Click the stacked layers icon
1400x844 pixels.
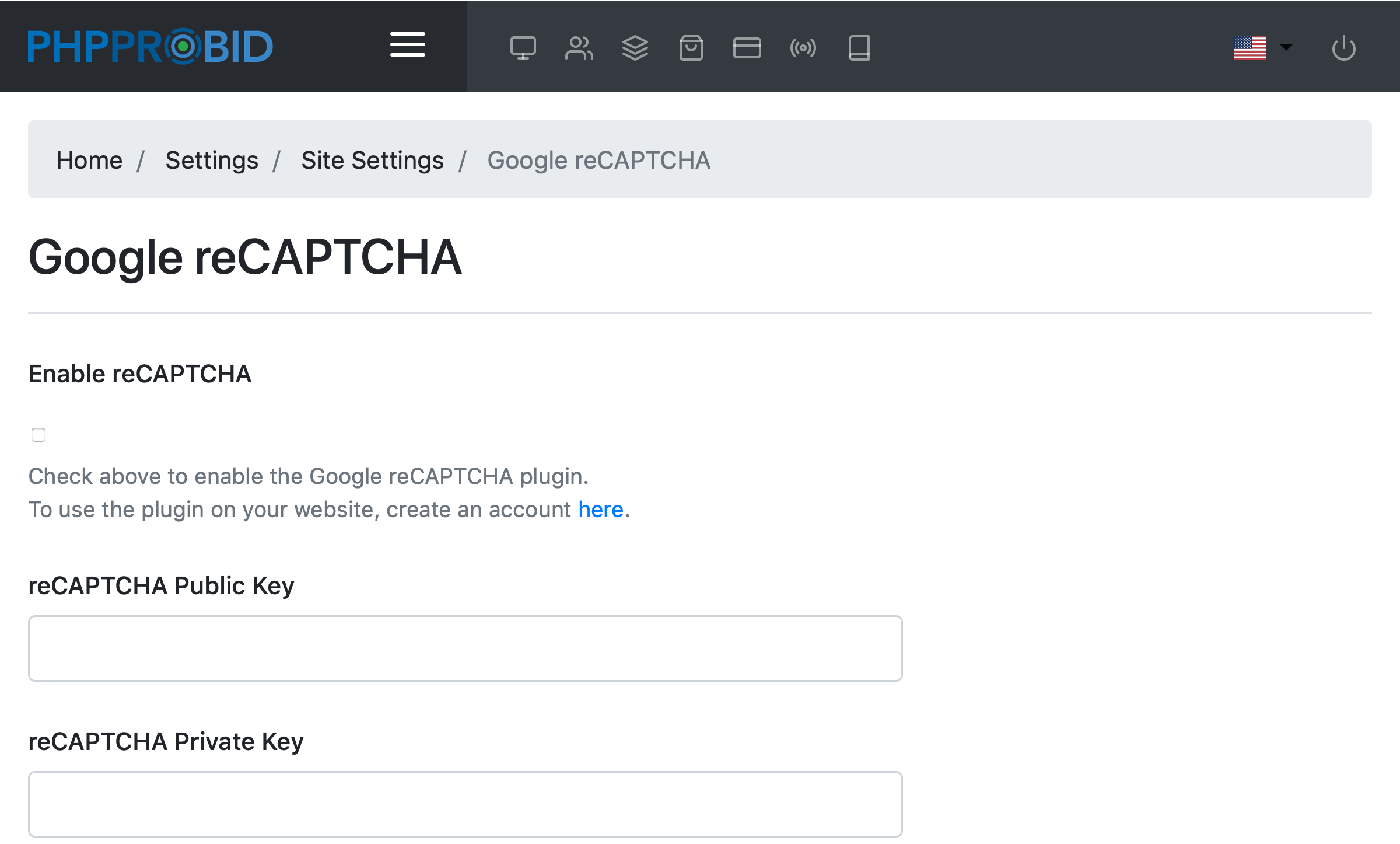(635, 47)
